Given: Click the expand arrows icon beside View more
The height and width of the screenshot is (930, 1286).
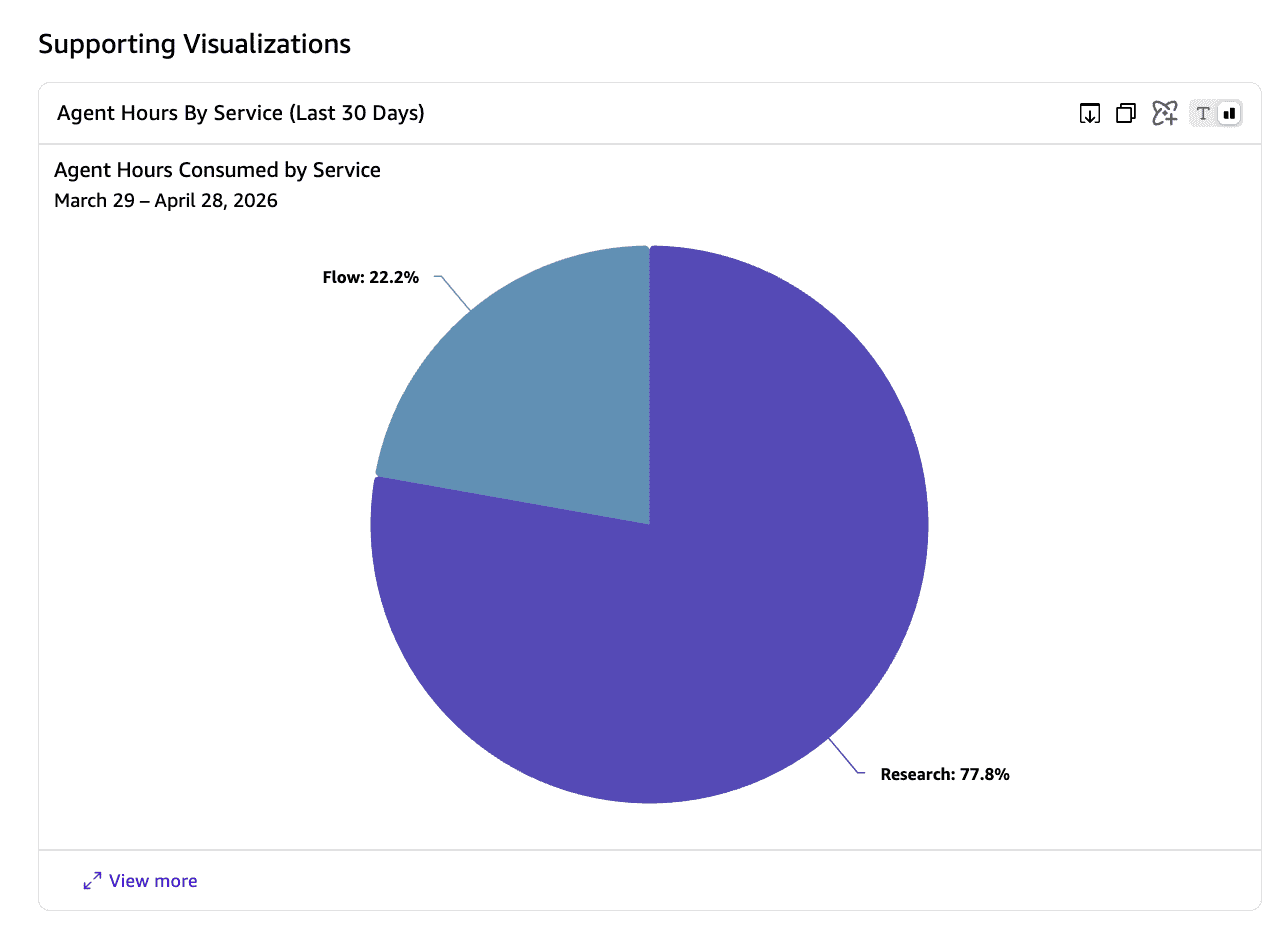Looking at the screenshot, I should click(x=92, y=881).
